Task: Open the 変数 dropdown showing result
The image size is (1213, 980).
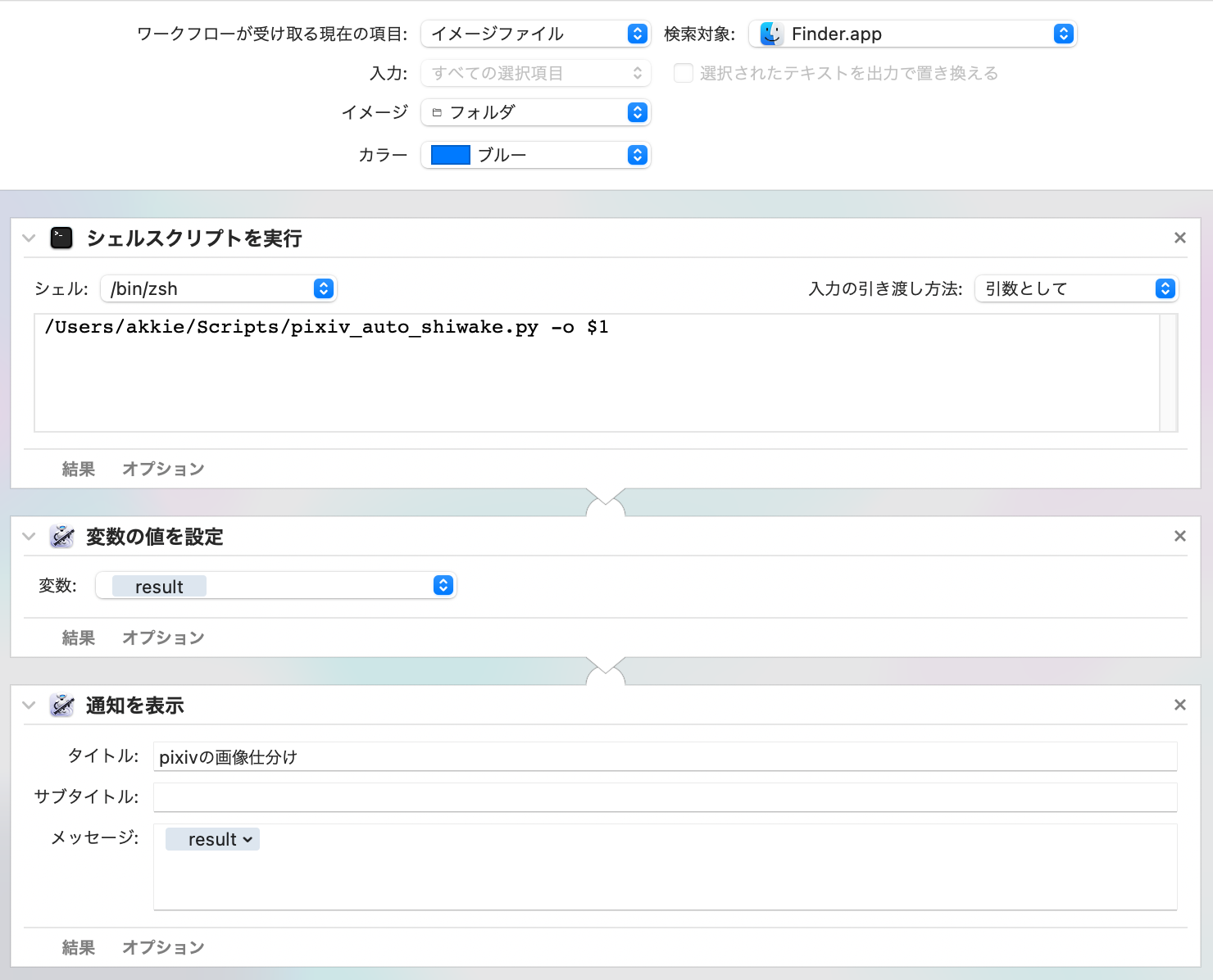Action: 275,586
